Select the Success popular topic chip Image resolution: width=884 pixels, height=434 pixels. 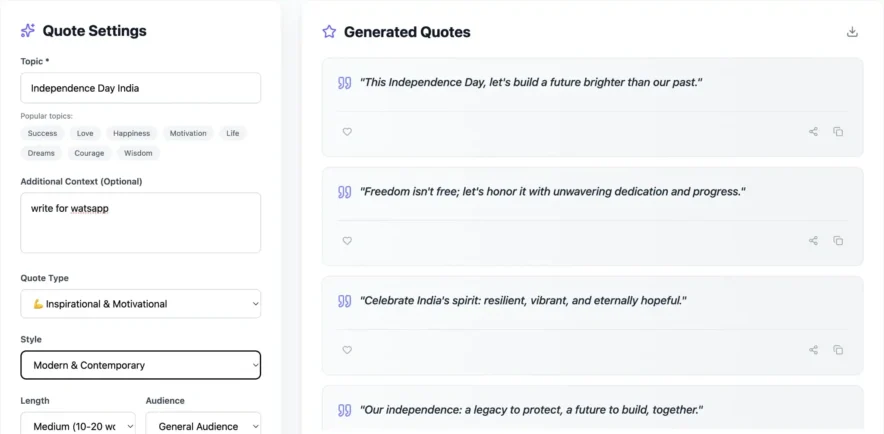(42, 133)
